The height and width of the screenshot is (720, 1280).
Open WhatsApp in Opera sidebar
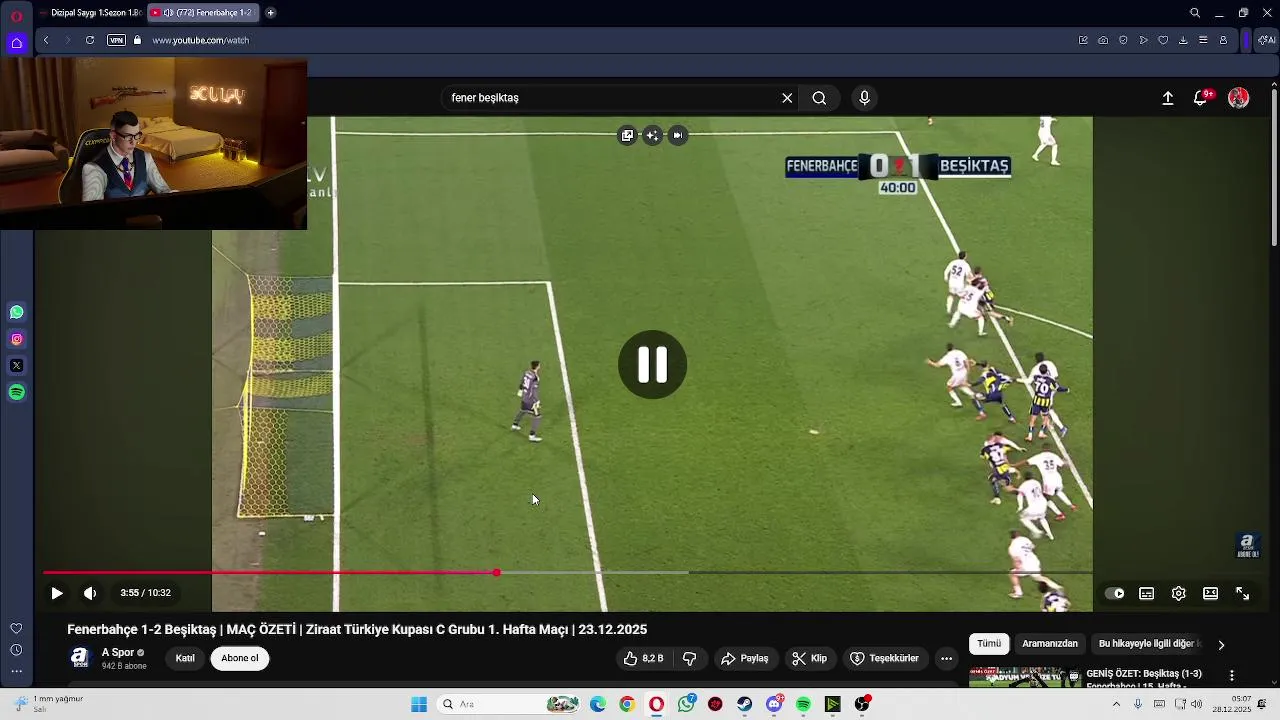pos(17,313)
